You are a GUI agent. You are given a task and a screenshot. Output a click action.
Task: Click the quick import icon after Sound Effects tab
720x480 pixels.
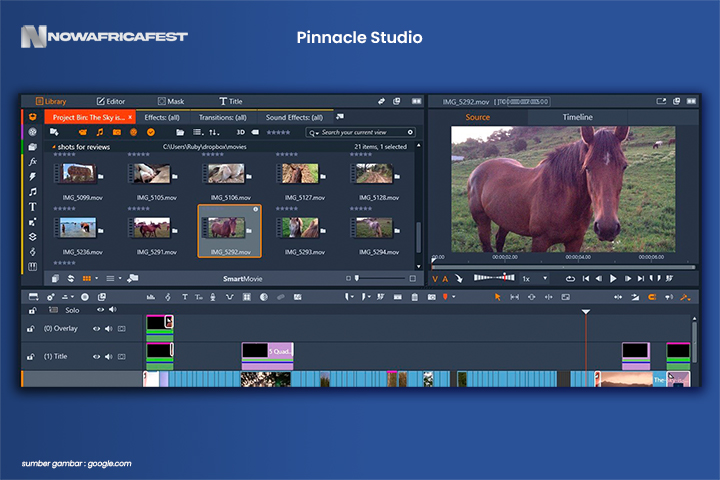(x=340, y=117)
